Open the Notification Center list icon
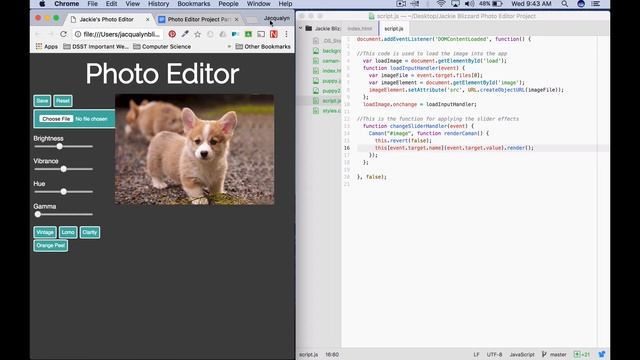The width and height of the screenshot is (640, 360). pos(596,4)
